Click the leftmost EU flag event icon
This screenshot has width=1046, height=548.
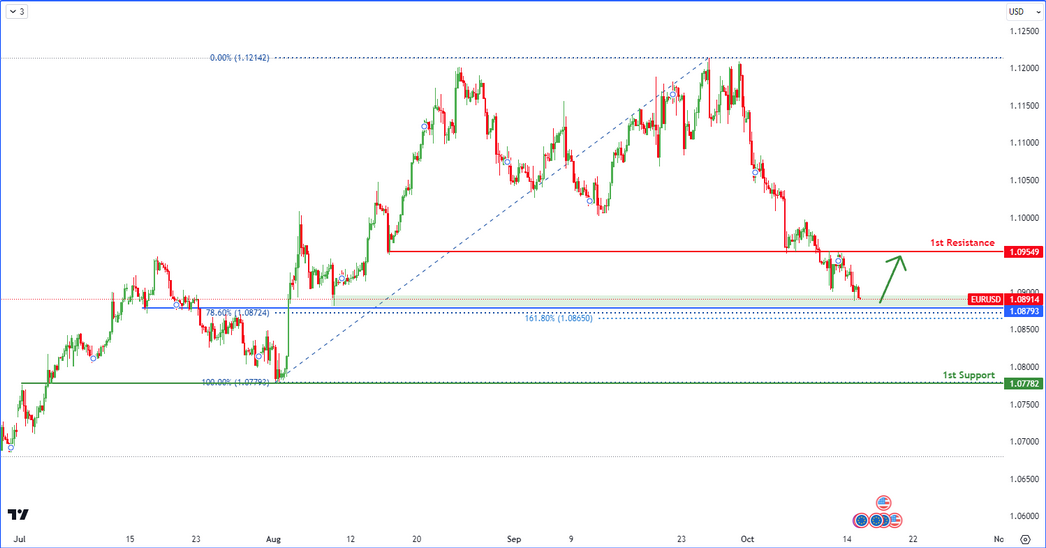tap(861, 520)
